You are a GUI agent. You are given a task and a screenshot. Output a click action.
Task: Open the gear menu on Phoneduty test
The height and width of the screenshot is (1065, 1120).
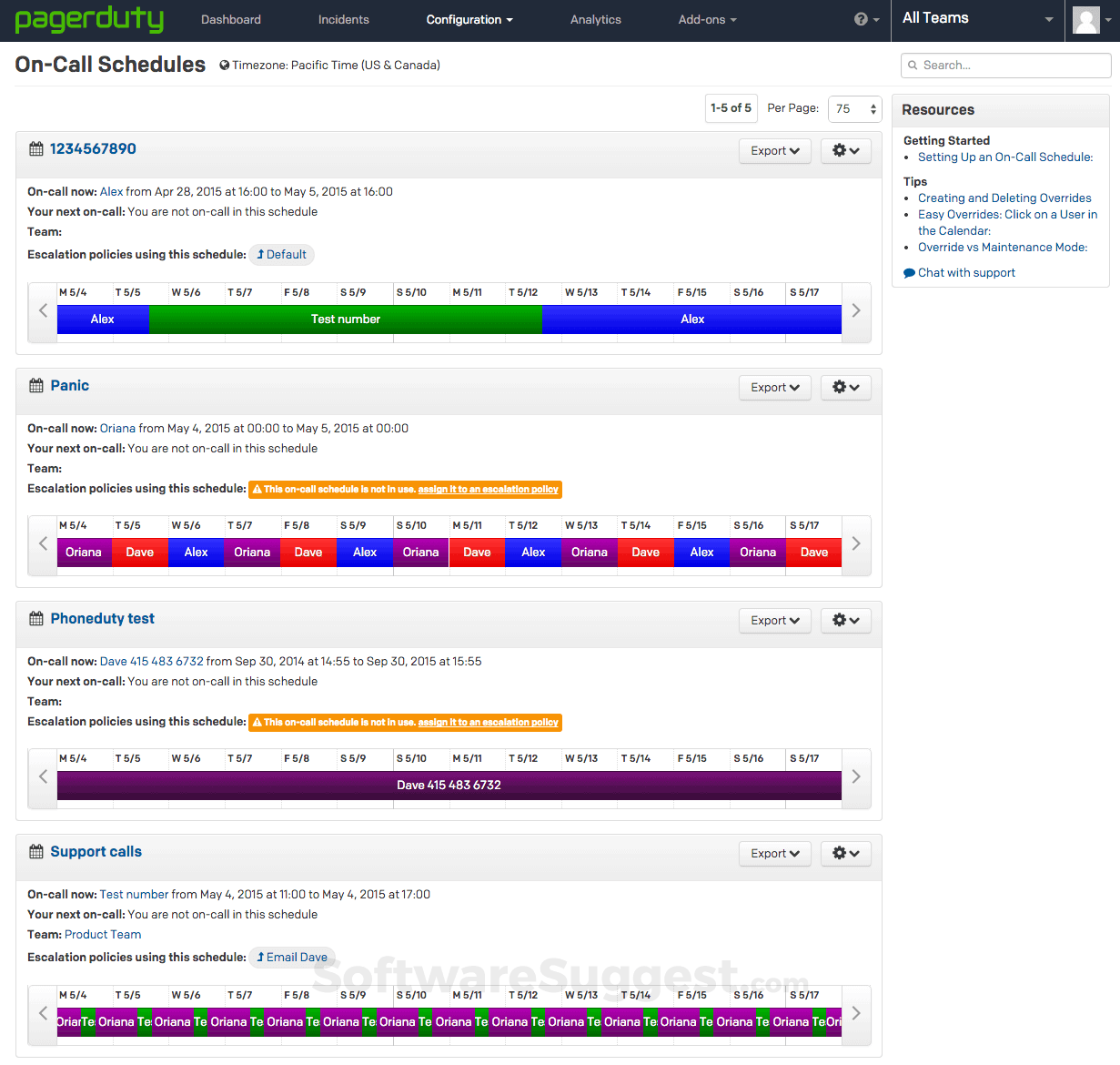(845, 620)
